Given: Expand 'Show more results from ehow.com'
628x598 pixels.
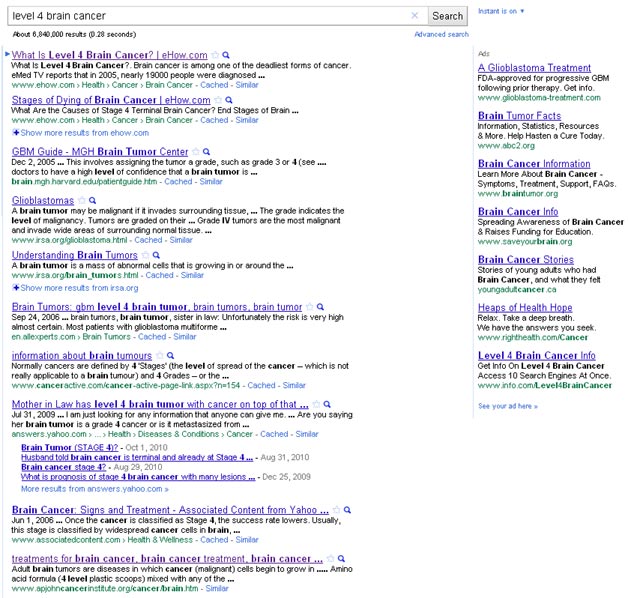Looking at the screenshot, I should (x=84, y=132).
